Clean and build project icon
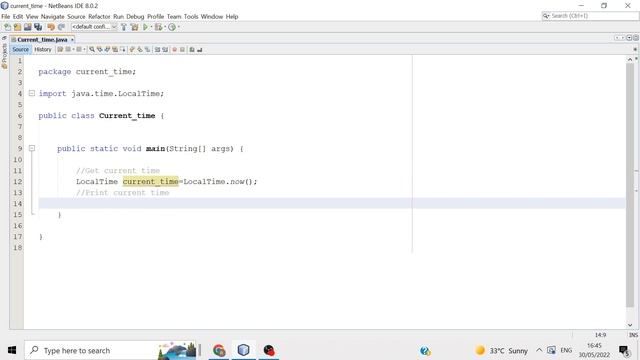The height and width of the screenshot is (360, 640). click(x=134, y=27)
